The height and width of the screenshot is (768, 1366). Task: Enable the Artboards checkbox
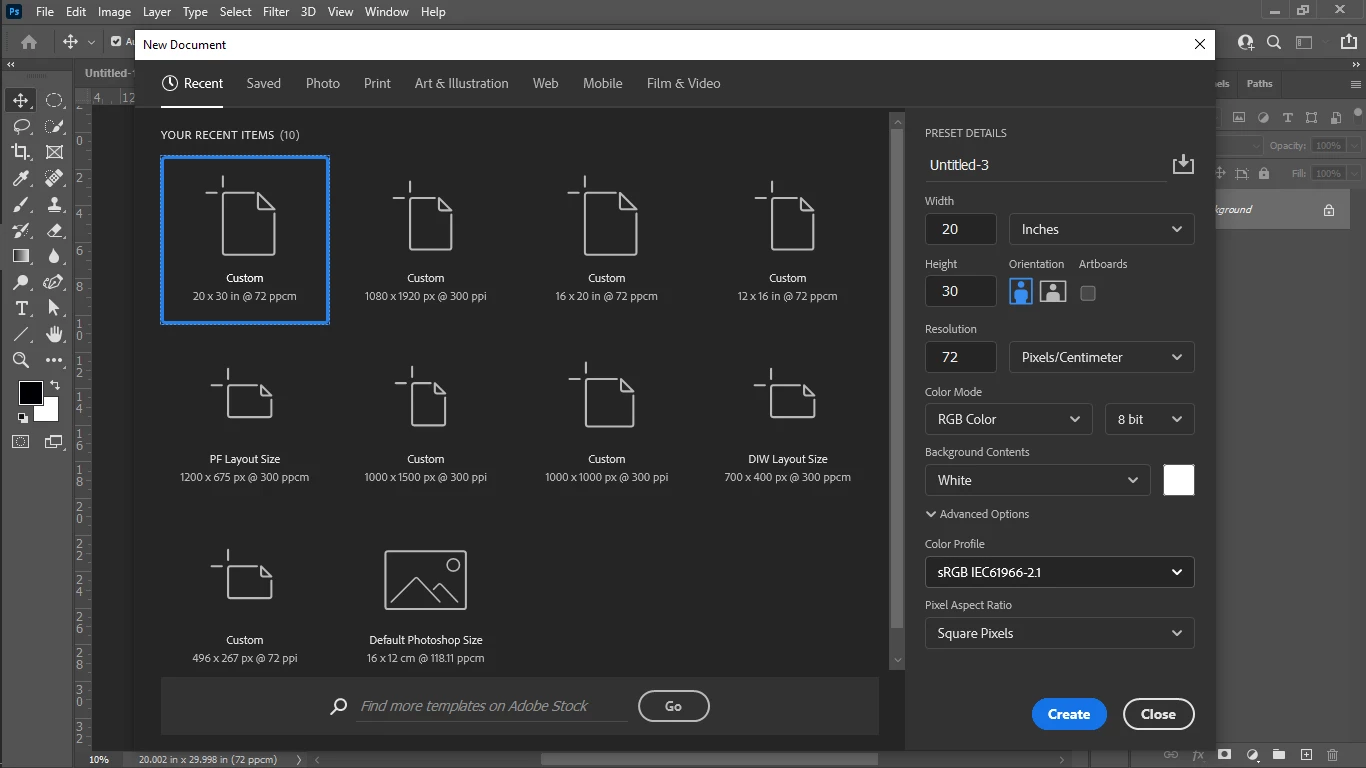(1088, 293)
